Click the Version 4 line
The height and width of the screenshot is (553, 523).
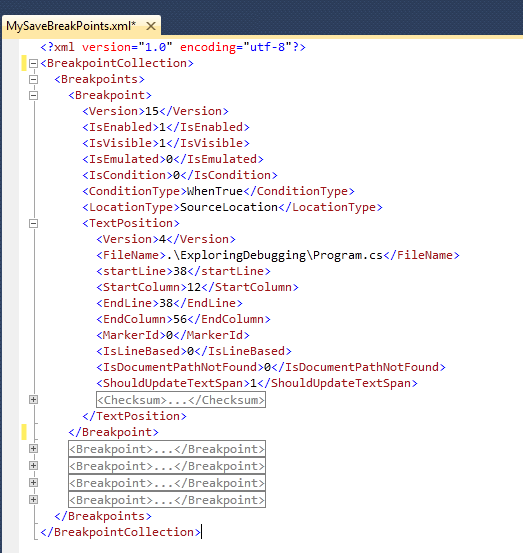click(x=166, y=239)
